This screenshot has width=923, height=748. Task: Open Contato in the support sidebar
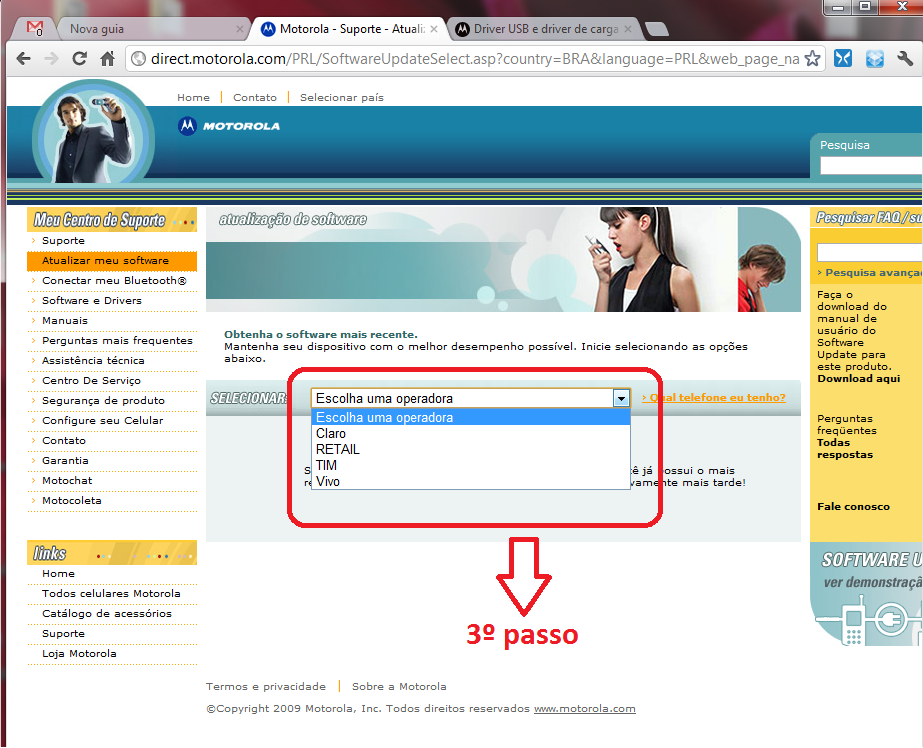pos(64,441)
